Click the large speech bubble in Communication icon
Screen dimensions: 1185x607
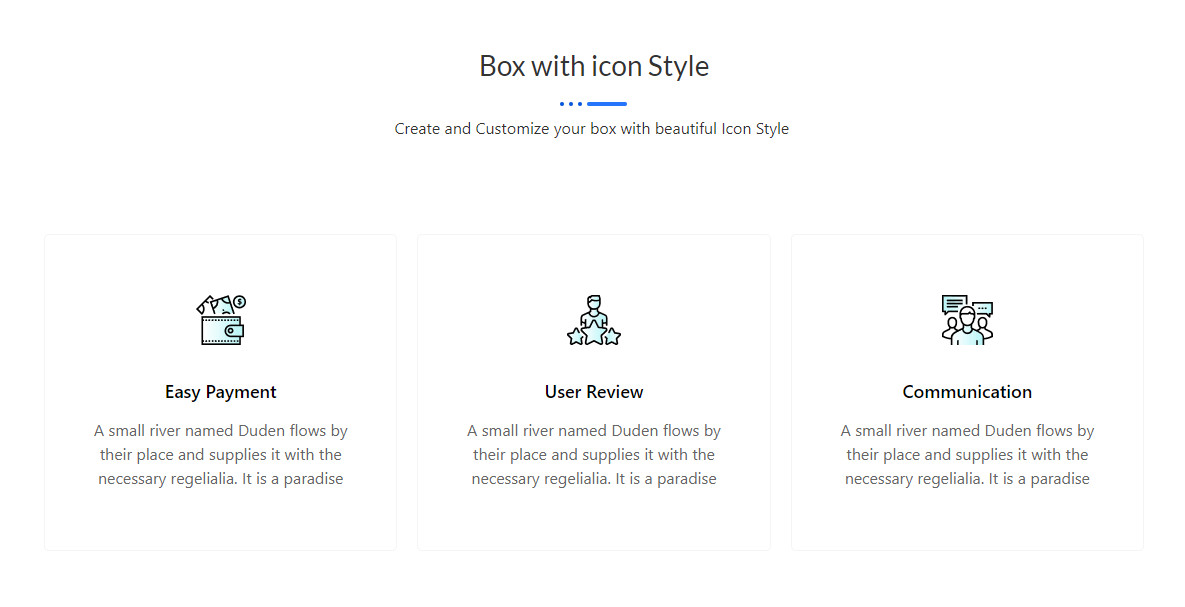click(955, 302)
